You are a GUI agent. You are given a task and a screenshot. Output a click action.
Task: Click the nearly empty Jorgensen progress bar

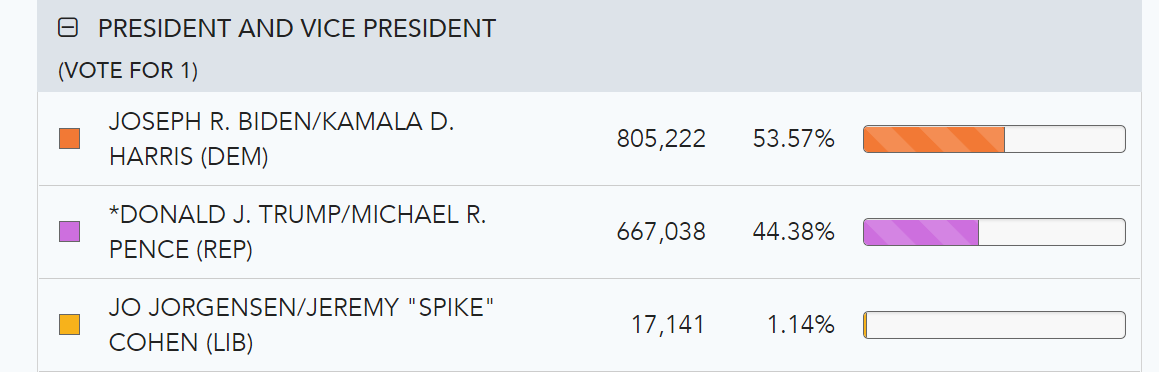click(994, 325)
